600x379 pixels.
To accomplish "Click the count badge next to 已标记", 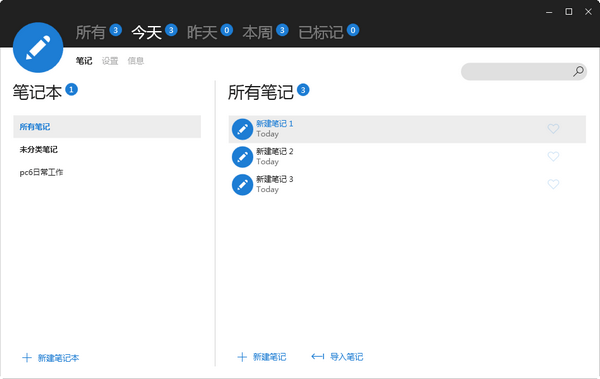I will [x=353, y=30].
